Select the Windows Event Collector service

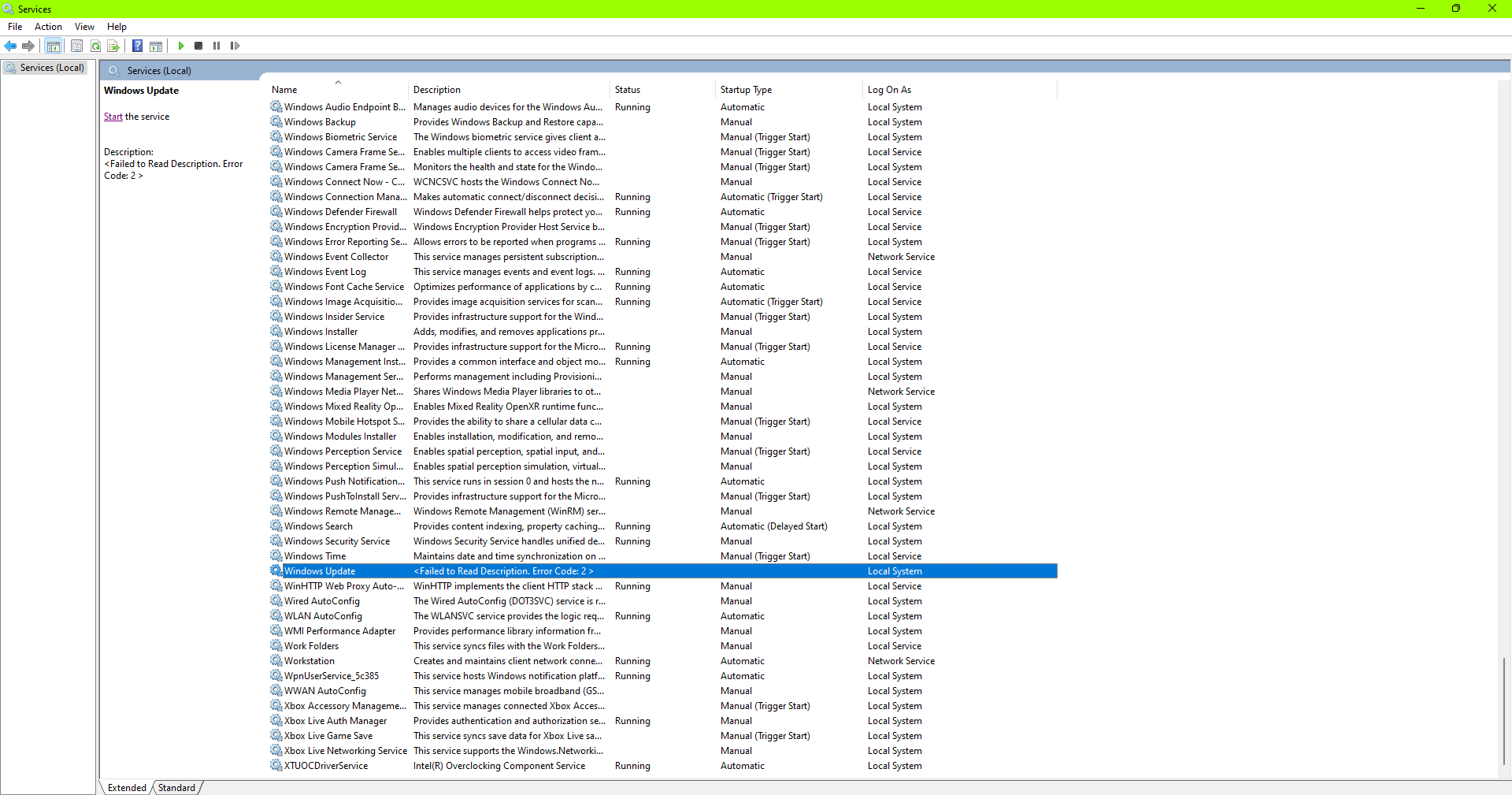point(663,257)
